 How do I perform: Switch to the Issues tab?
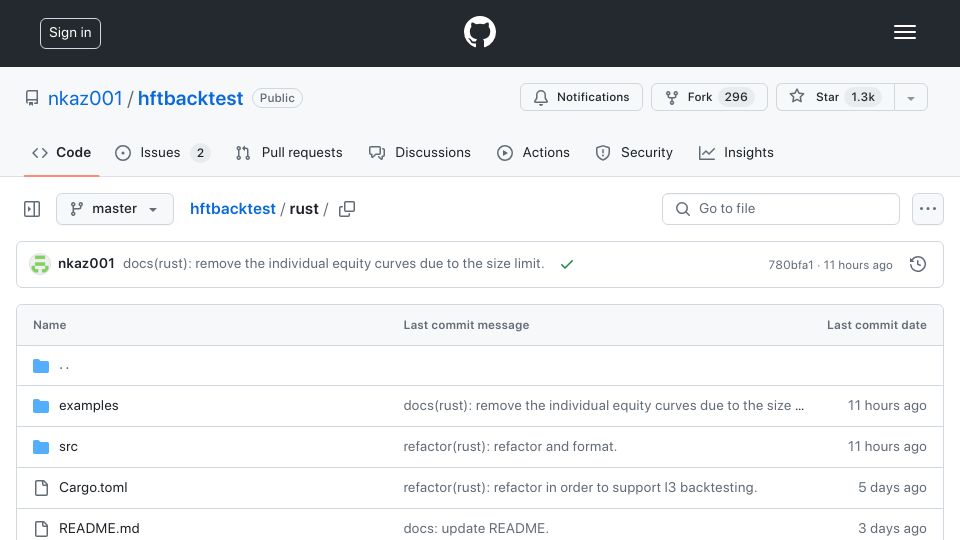click(x=162, y=152)
